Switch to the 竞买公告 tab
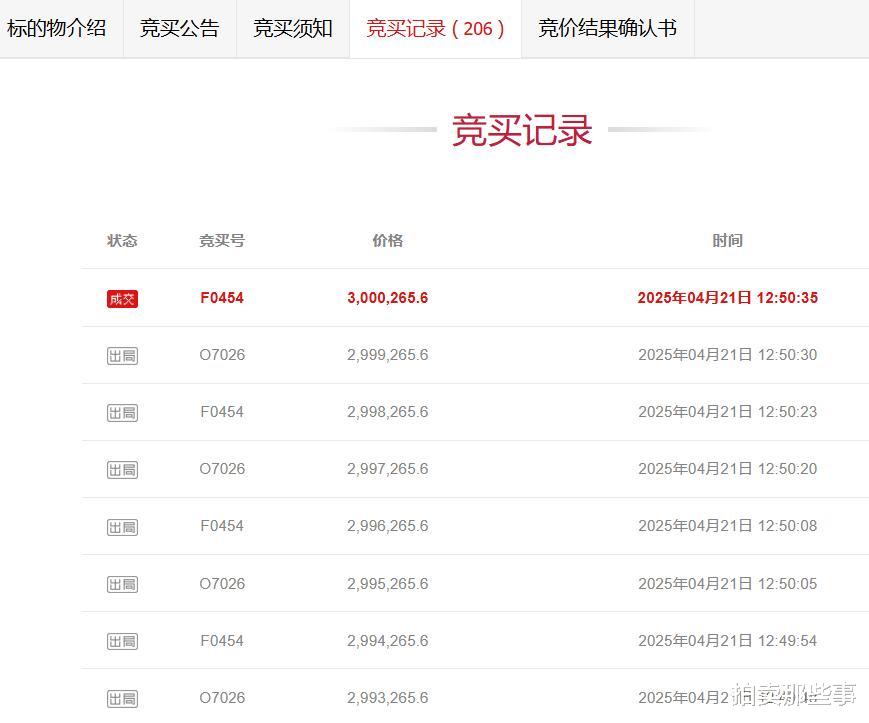Image resolution: width=869 pixels, height=723 pixels. pos(180,28)
